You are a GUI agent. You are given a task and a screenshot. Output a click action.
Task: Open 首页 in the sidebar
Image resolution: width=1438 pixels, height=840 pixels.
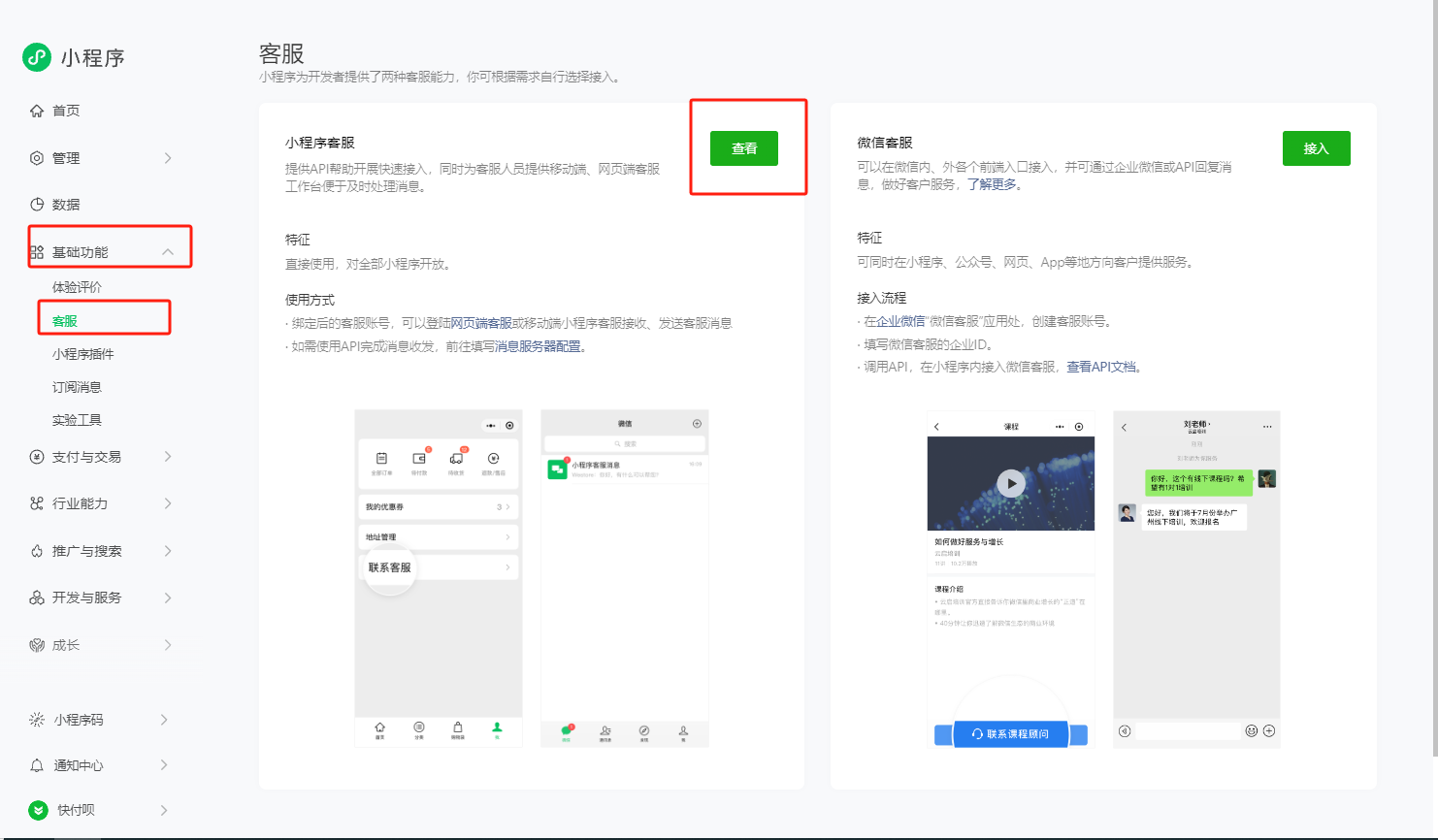point(66,111)
